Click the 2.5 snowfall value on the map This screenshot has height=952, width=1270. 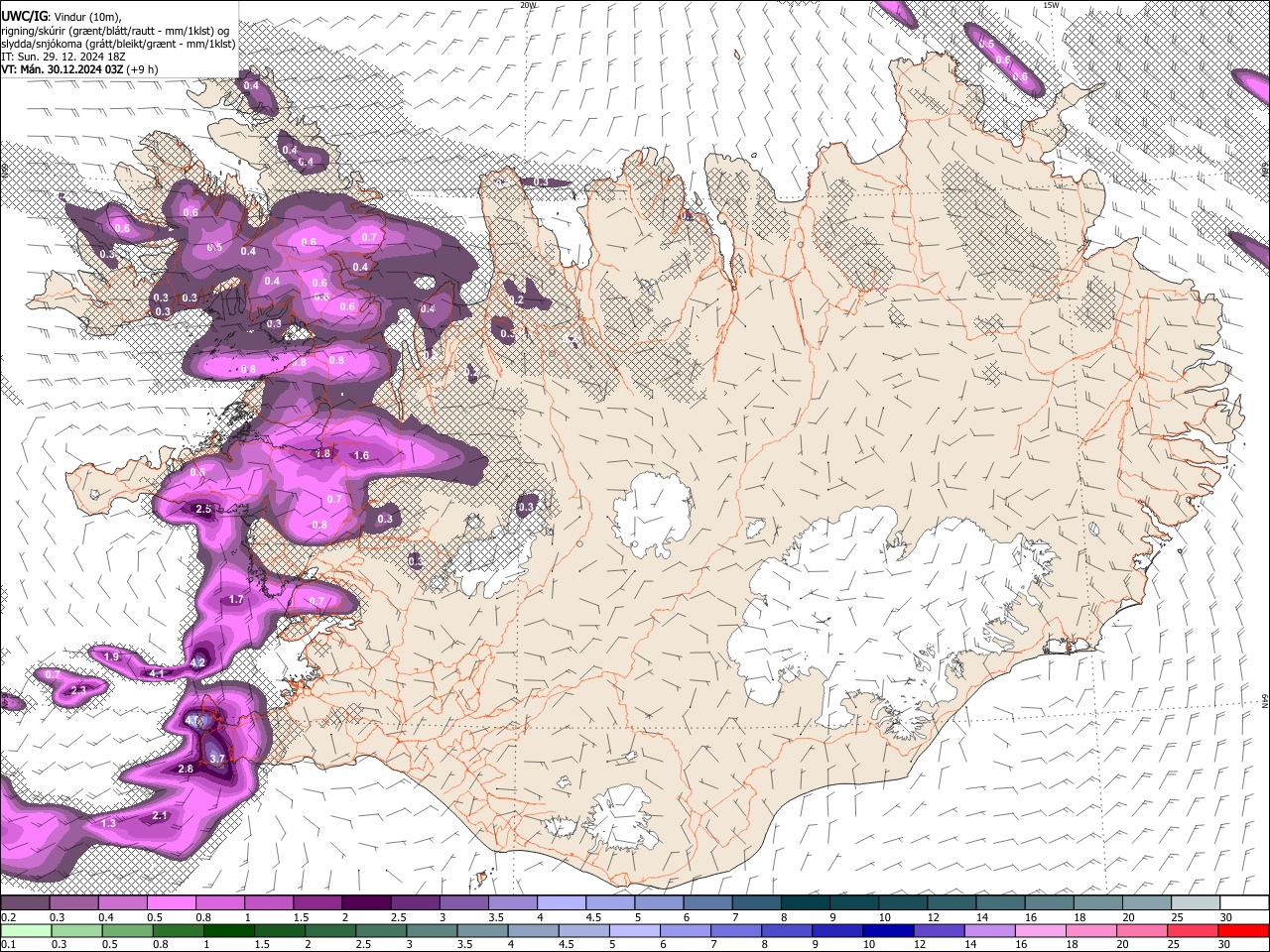203,510
